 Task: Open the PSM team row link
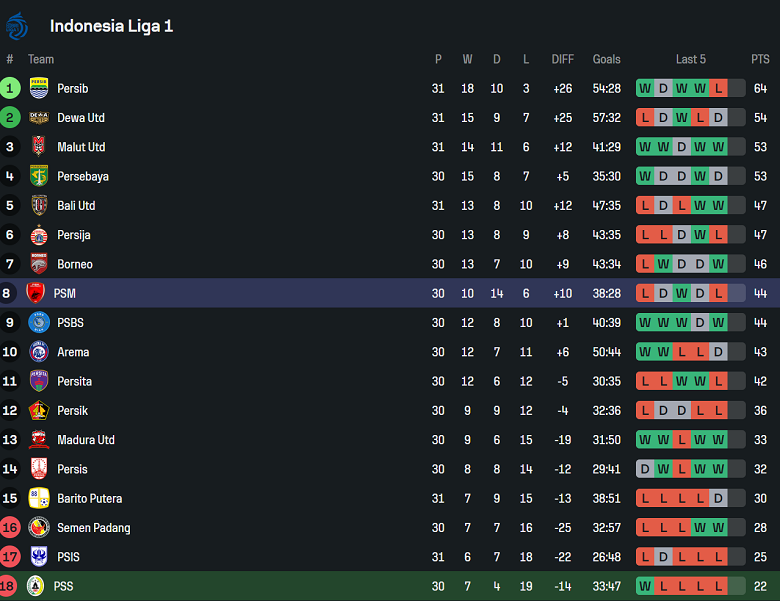(65, 294)
